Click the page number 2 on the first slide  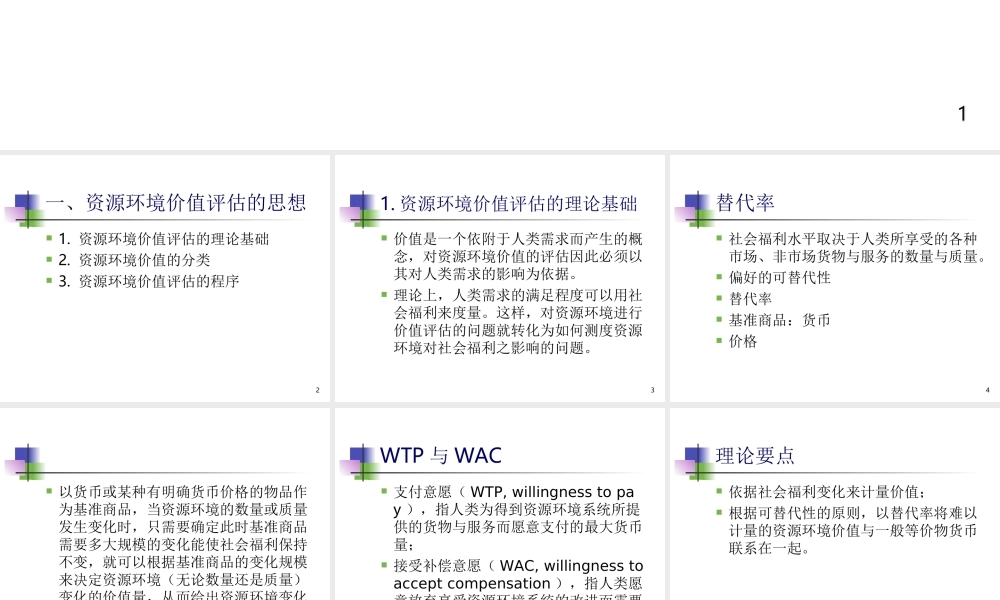pos(318,390)
